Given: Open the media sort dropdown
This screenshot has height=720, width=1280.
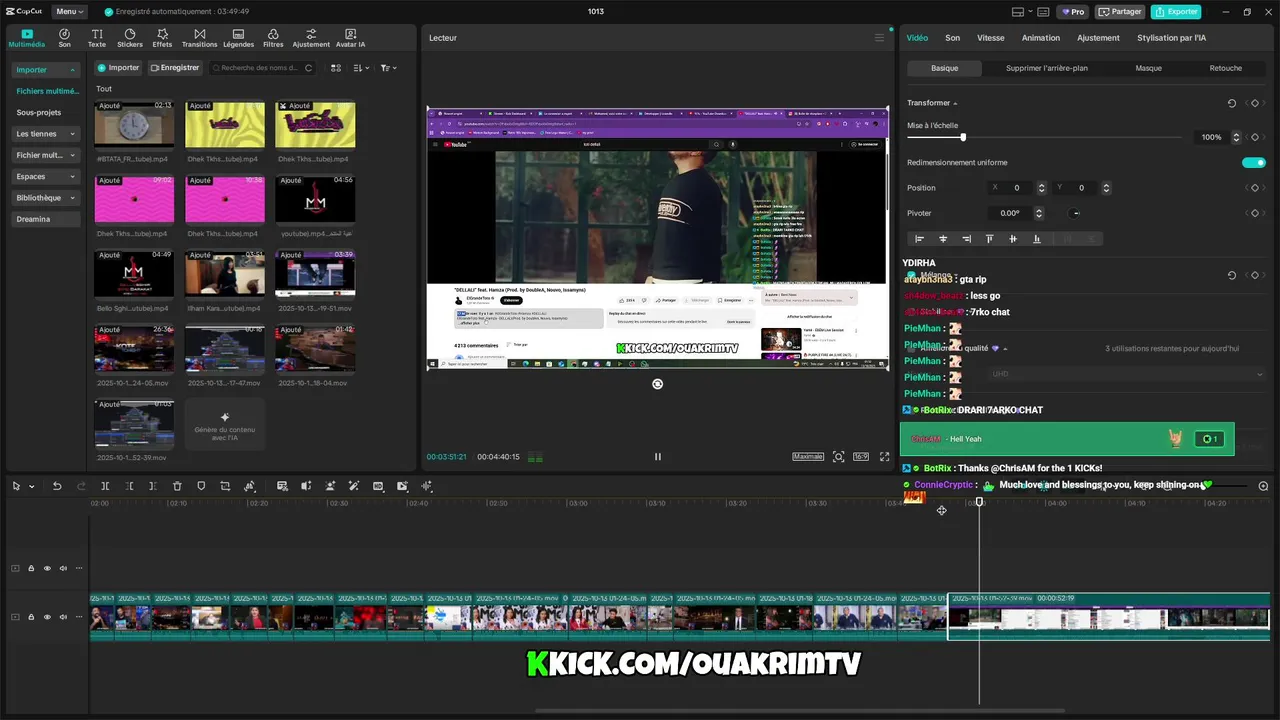Looking at the screenshot, I should (x=362, y=68).
